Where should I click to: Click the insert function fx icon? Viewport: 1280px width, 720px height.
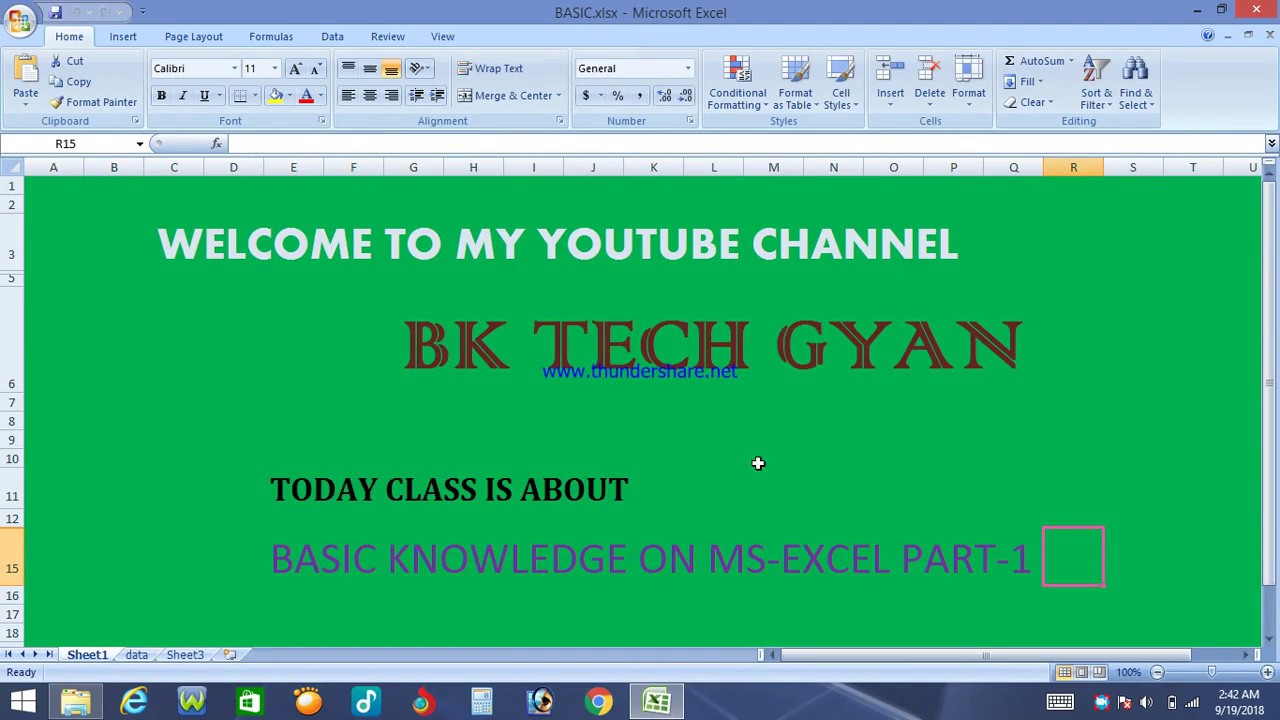(x=216, y=144)
